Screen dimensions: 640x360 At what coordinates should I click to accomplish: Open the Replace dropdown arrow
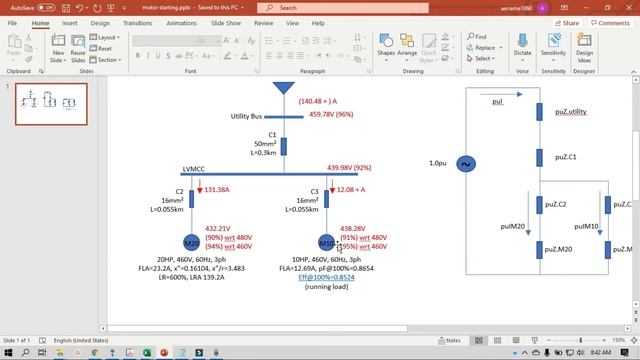pos(501,47)
